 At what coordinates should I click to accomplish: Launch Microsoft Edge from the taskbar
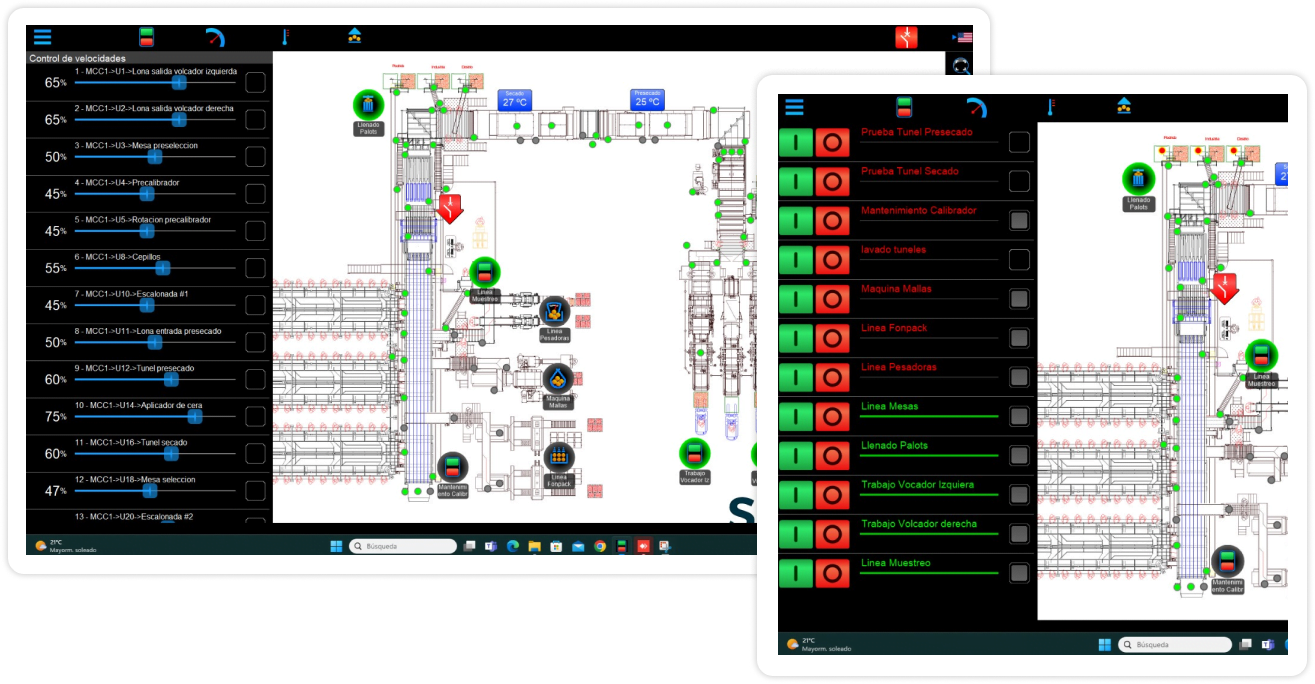click(512, 546)
